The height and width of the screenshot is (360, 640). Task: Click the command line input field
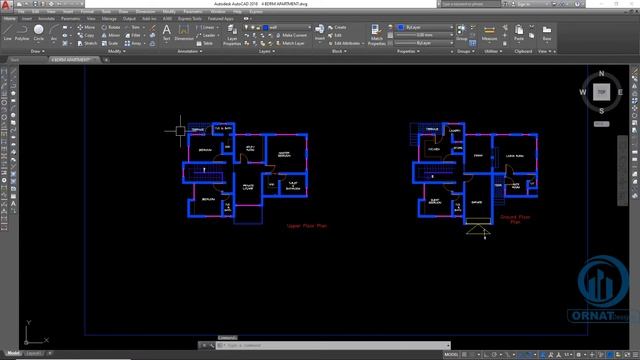pyautogui.click(x=334, y=345)
